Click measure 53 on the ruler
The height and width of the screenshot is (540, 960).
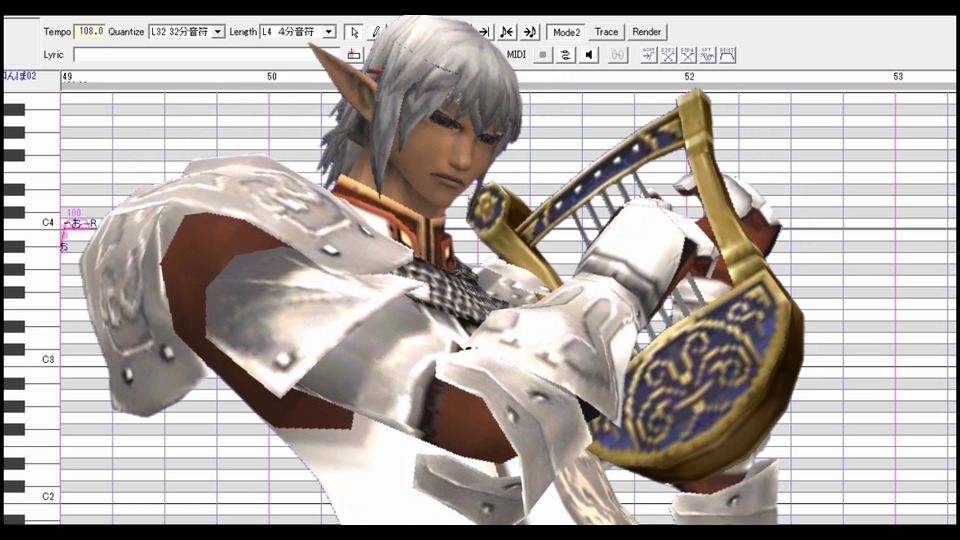pos(898,77)
